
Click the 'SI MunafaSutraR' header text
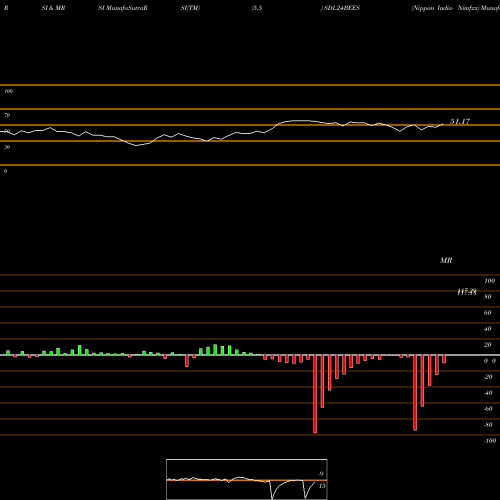point(123,8)
